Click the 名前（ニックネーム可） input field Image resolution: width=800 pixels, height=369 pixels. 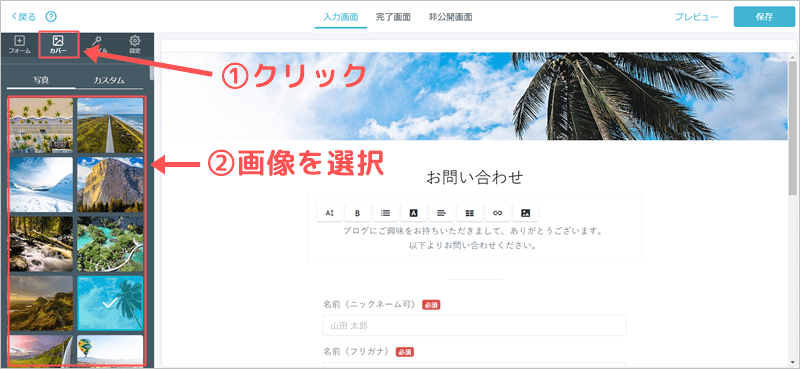474,325
